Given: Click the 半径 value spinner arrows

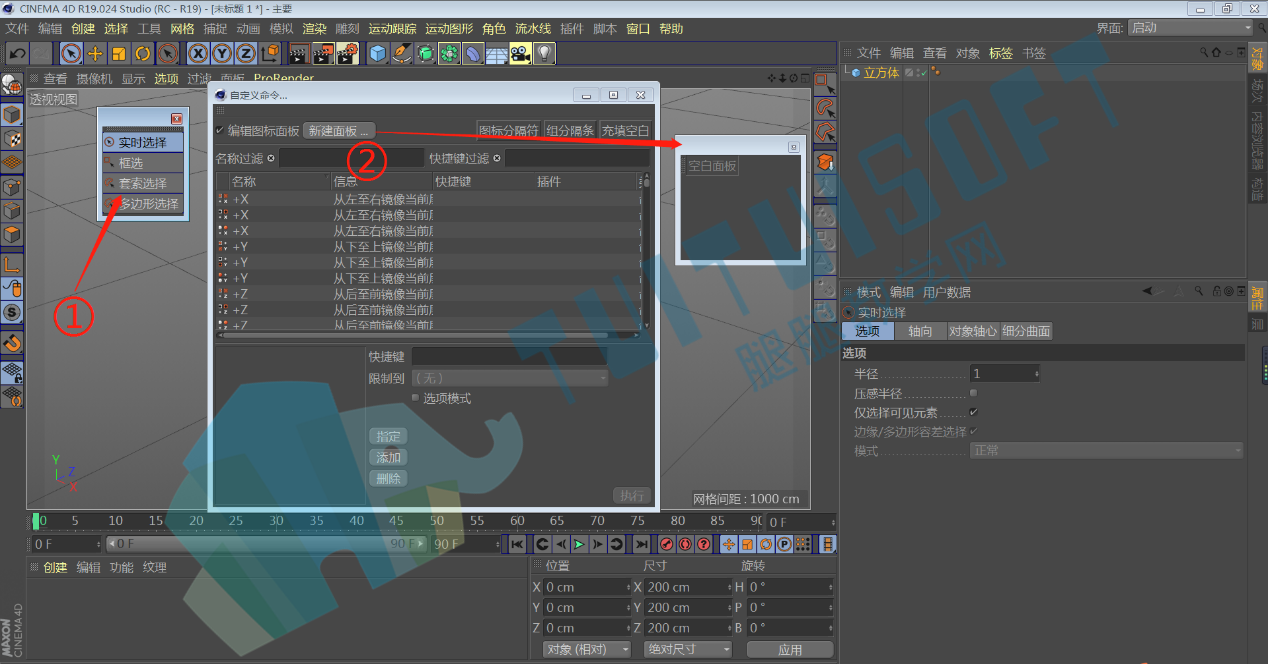Looking at the screenshot, I should [x=1037, y=373].
